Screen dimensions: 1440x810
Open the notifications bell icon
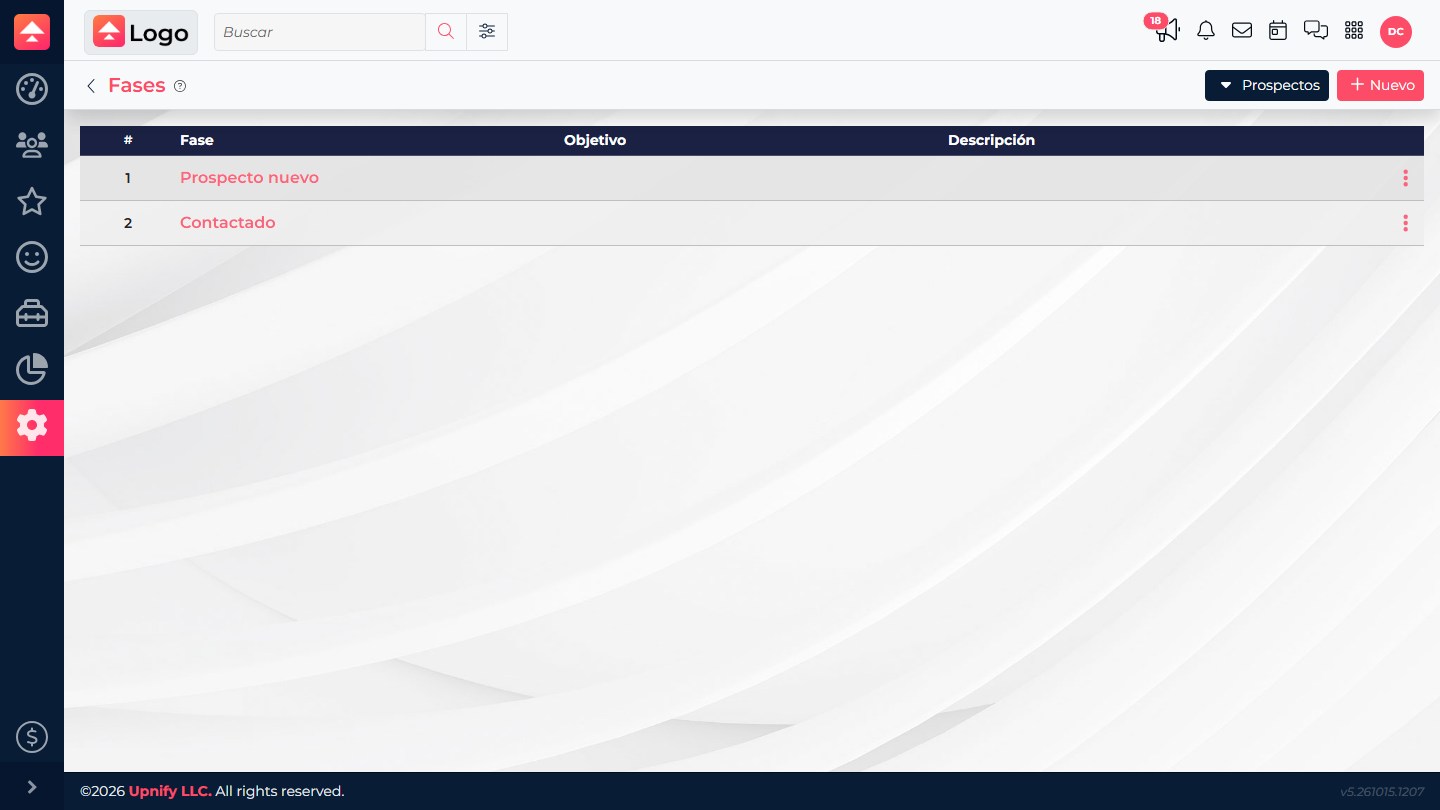[x=1206, y=31]
